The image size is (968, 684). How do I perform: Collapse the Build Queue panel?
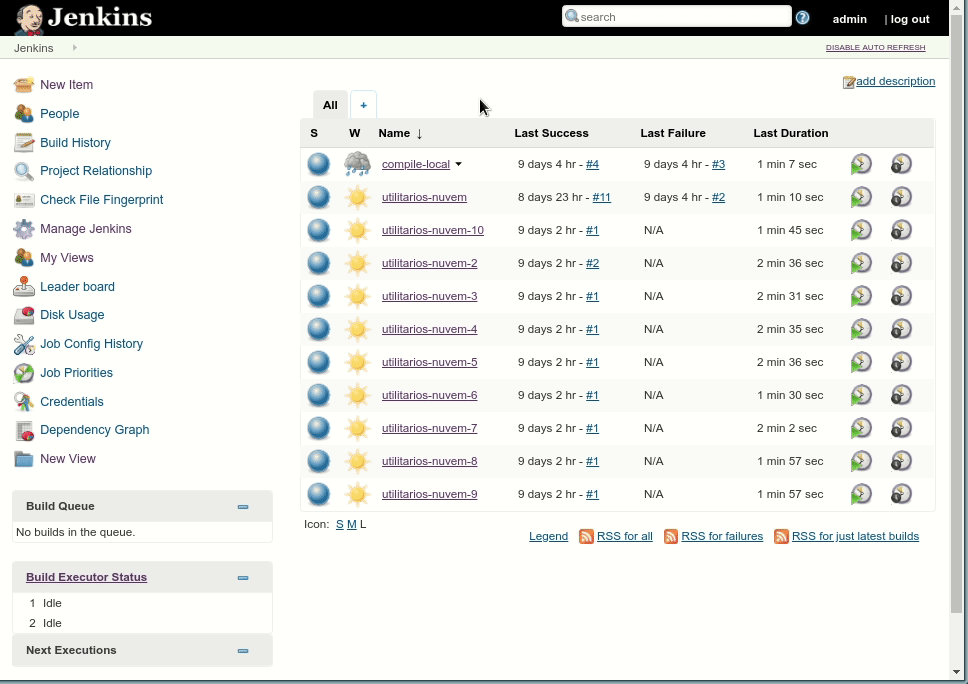(242, 506)
